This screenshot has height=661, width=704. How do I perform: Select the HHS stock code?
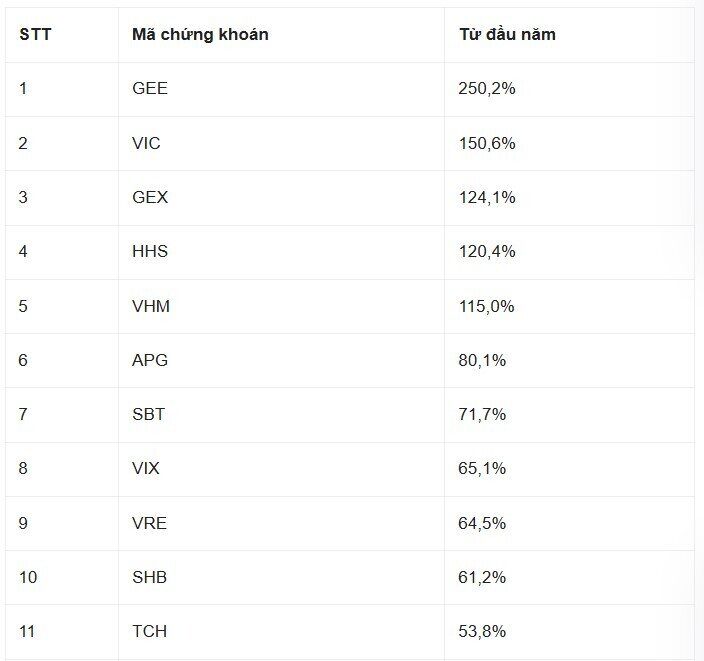click(150, 252)
